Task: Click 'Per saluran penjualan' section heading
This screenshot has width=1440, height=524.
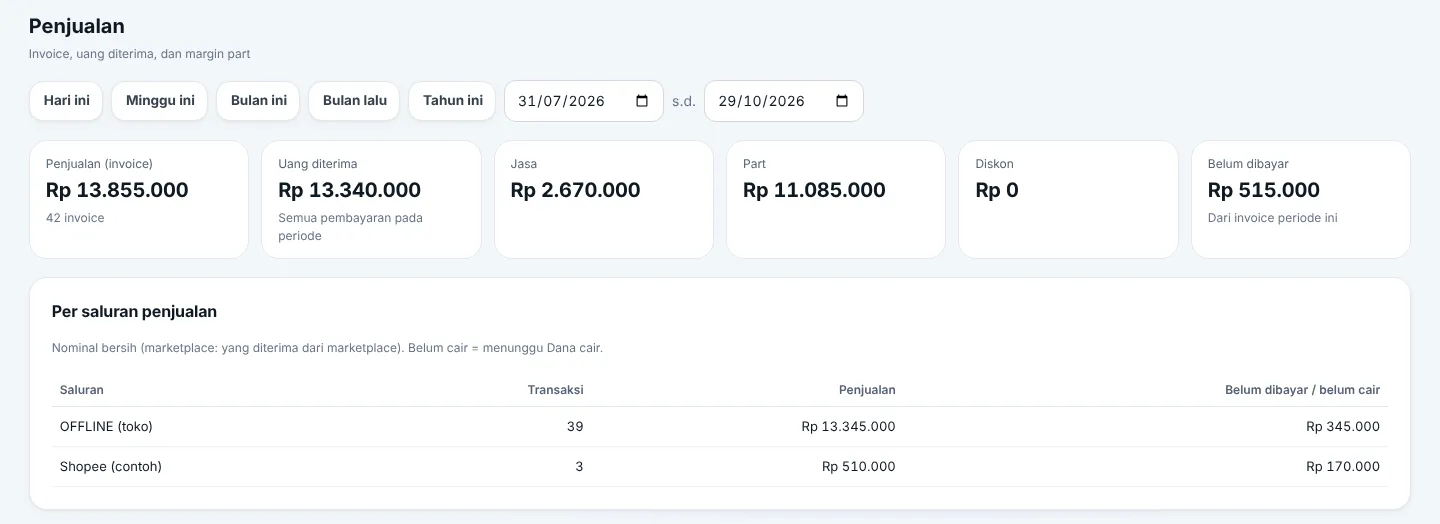Action: tap(134, 312)
